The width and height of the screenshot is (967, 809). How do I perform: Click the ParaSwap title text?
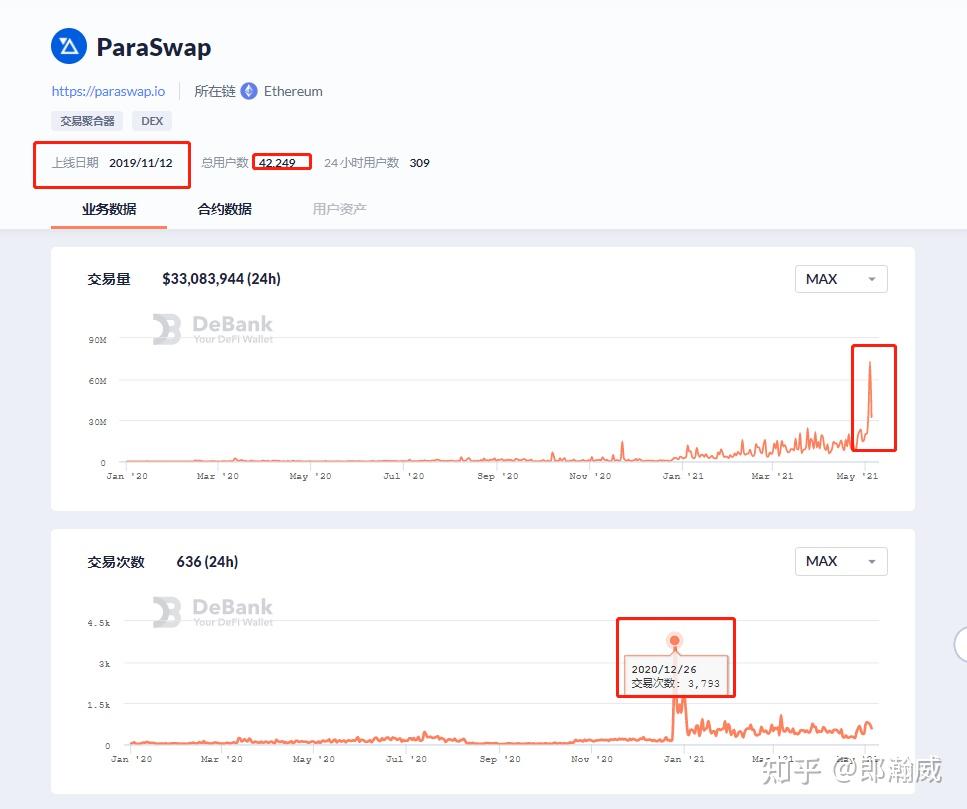point(154,47)
